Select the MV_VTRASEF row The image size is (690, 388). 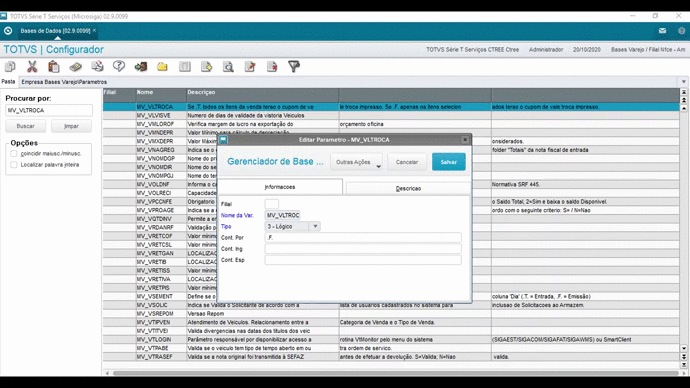pyautogui.click(x=391, y=357)
